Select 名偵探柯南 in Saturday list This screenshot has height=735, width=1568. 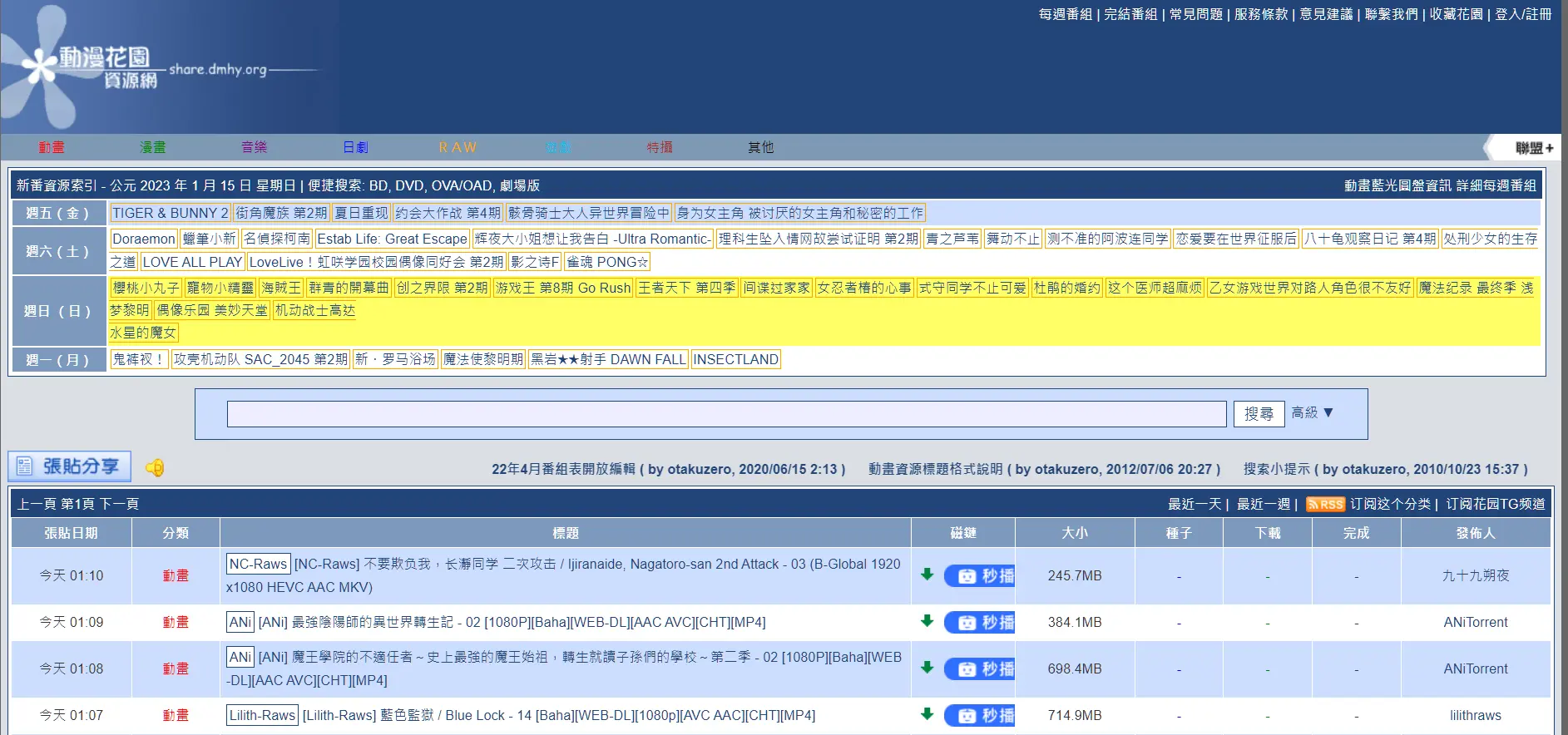[x=277, y=239]
